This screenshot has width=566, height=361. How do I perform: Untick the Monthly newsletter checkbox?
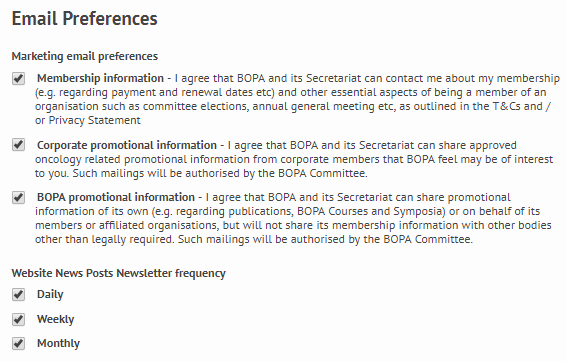[x=18, y=343]
